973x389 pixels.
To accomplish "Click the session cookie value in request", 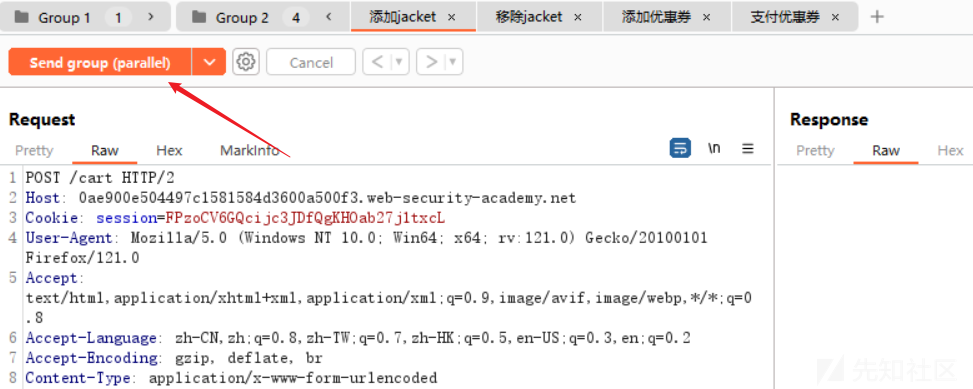I will 305,218.
